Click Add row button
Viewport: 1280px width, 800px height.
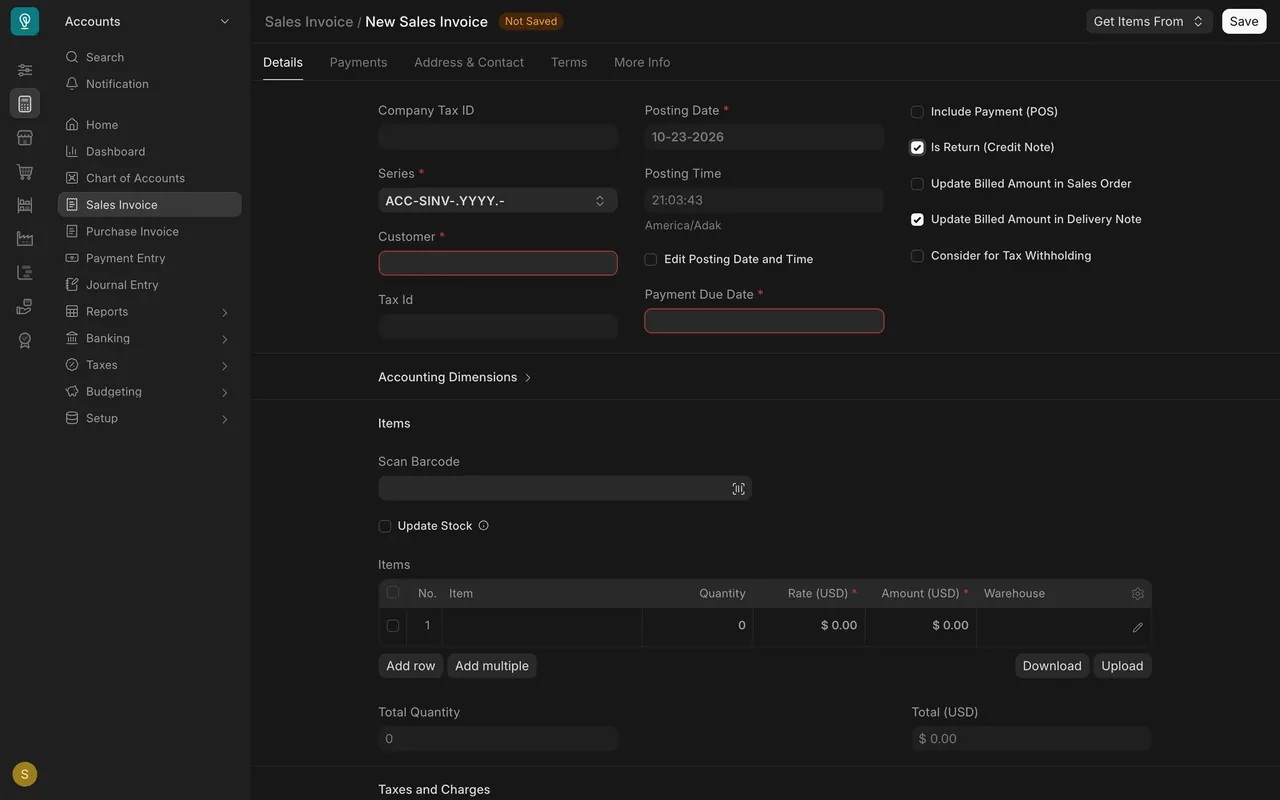[x=411, y=666]
